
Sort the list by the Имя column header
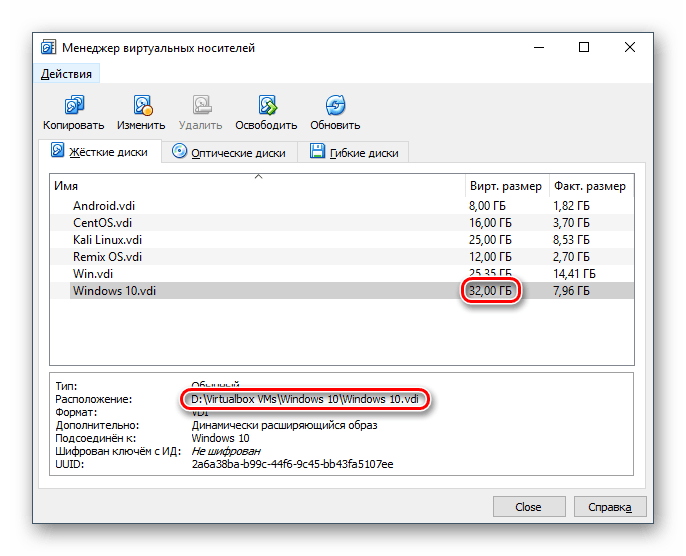pyautogui.click(x=257, y=186)
